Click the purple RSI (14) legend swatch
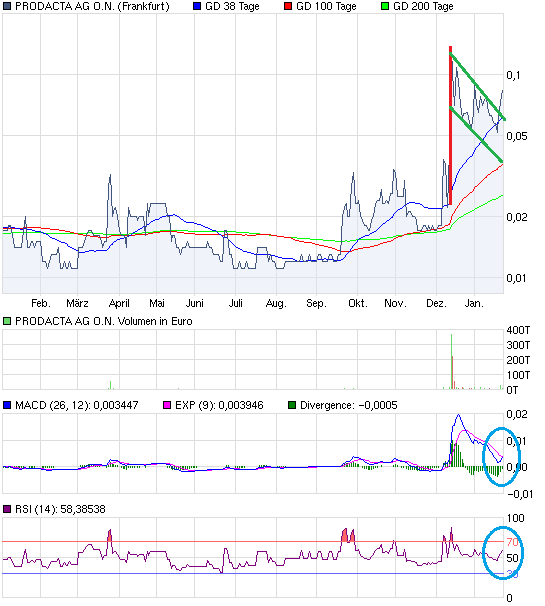Viewport: 545px width, 606px height. coord(7,509)
